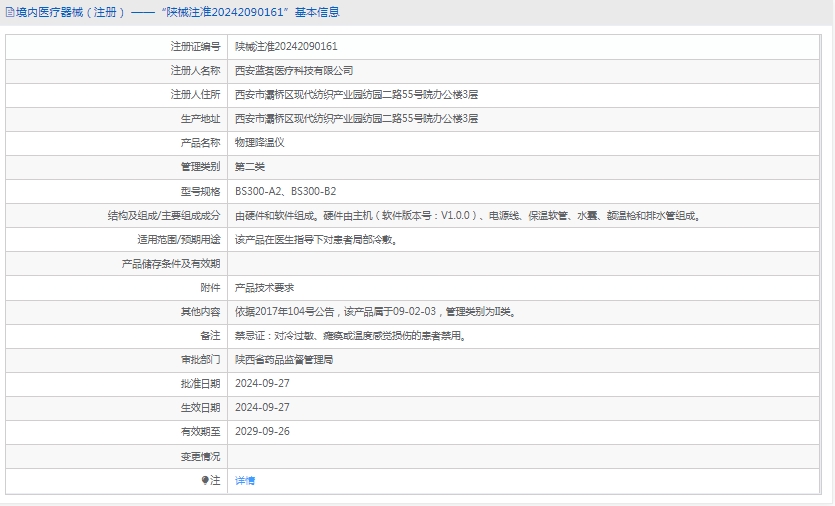Click the bullet icon beside the 注 label
The width and height of the screenshot is (835, 506).
[x=206, y=480]
